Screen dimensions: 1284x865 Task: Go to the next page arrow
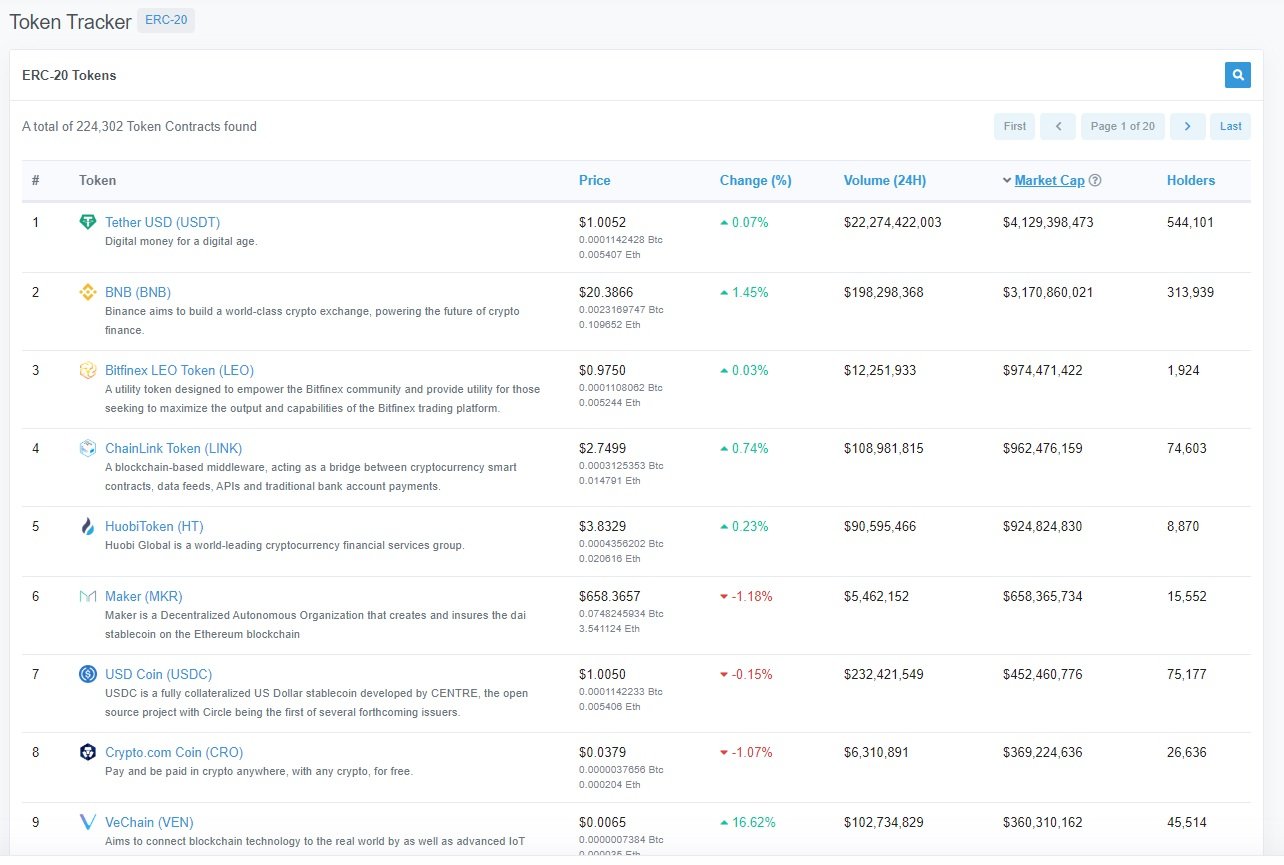1187,126
